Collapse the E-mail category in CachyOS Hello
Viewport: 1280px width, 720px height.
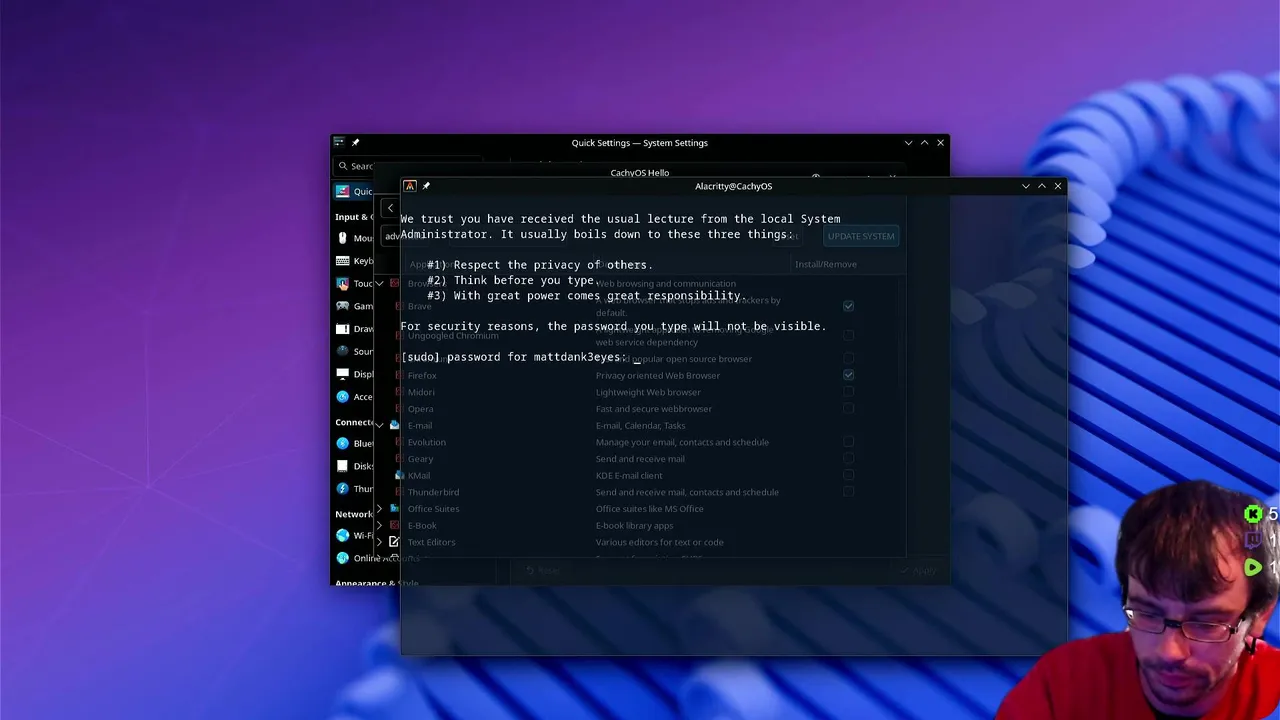coord(380,425)
